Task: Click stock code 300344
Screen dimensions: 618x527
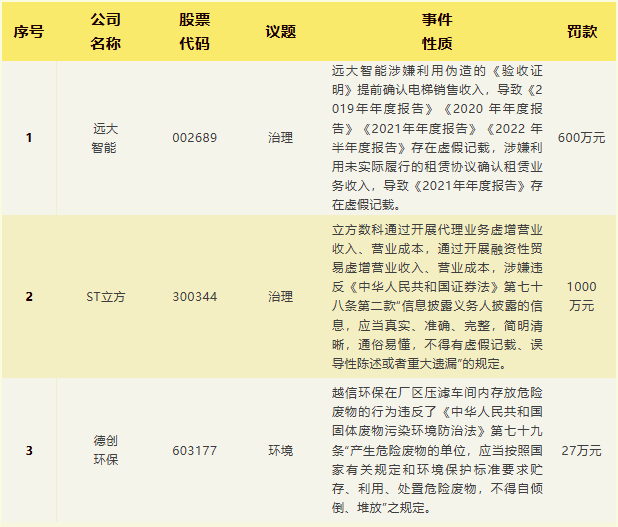Action: point(194,297)
